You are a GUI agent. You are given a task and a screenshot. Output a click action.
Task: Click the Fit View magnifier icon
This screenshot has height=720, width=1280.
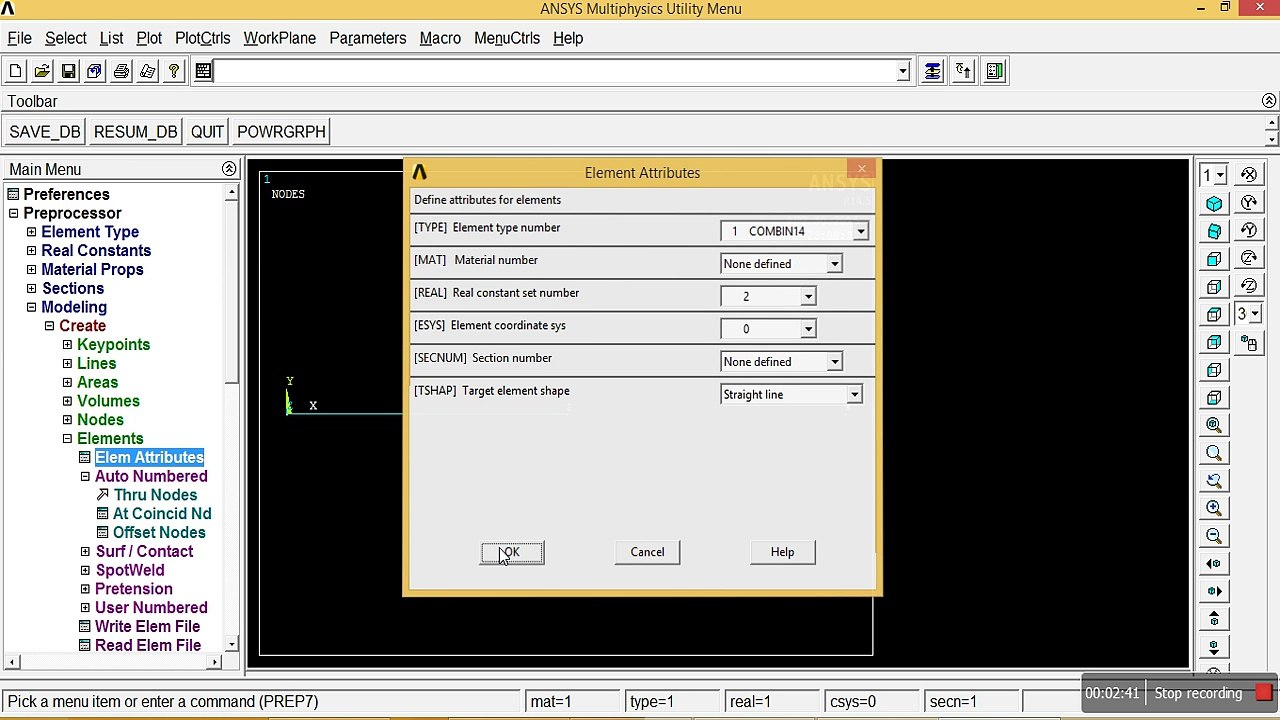(1214, 425)
